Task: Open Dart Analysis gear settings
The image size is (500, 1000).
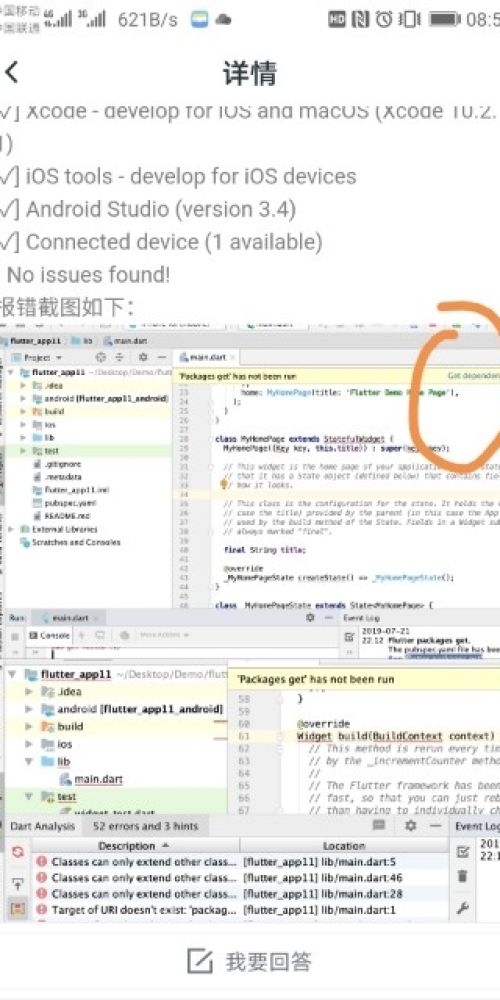Action: pyautogui.click(x=411, y=826)
